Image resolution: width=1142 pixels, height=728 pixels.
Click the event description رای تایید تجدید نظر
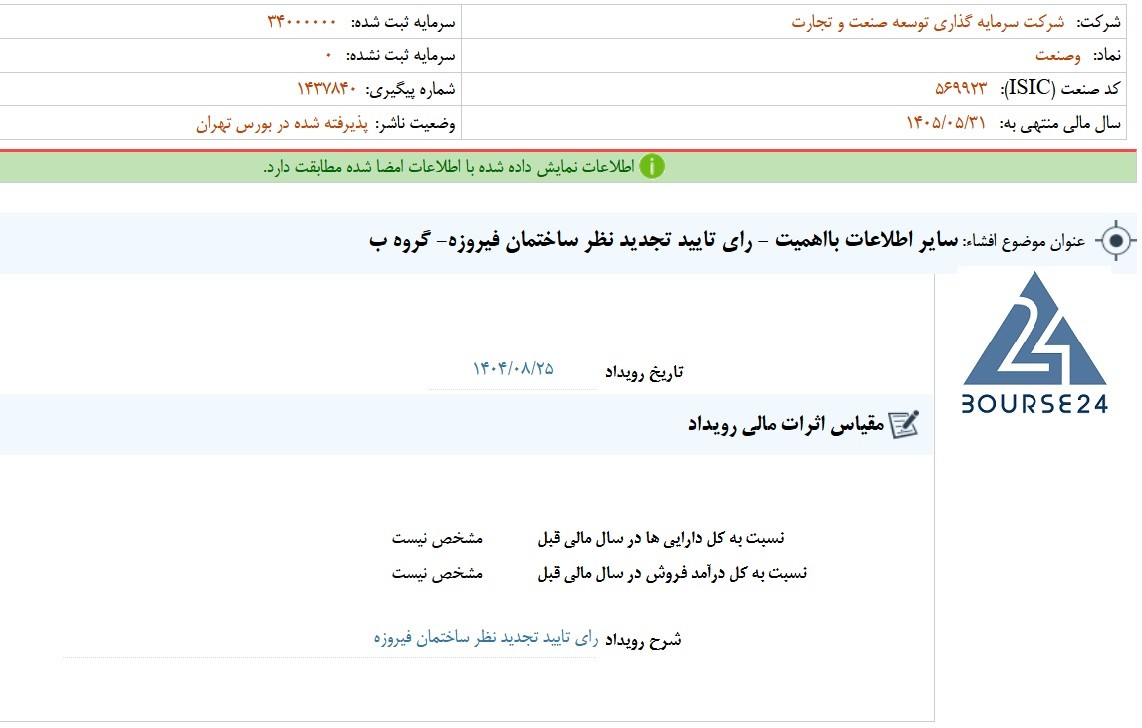coord(486,638)
